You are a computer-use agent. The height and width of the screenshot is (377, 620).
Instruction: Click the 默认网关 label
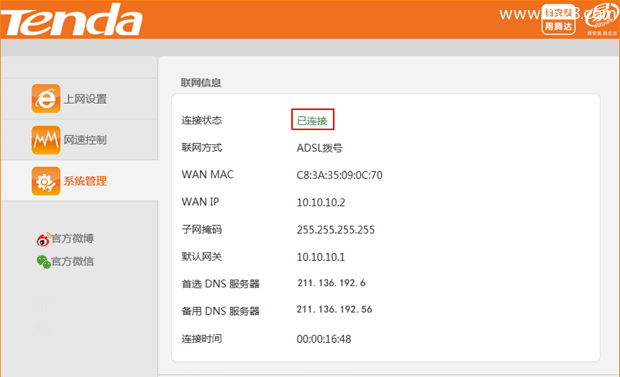202,257
